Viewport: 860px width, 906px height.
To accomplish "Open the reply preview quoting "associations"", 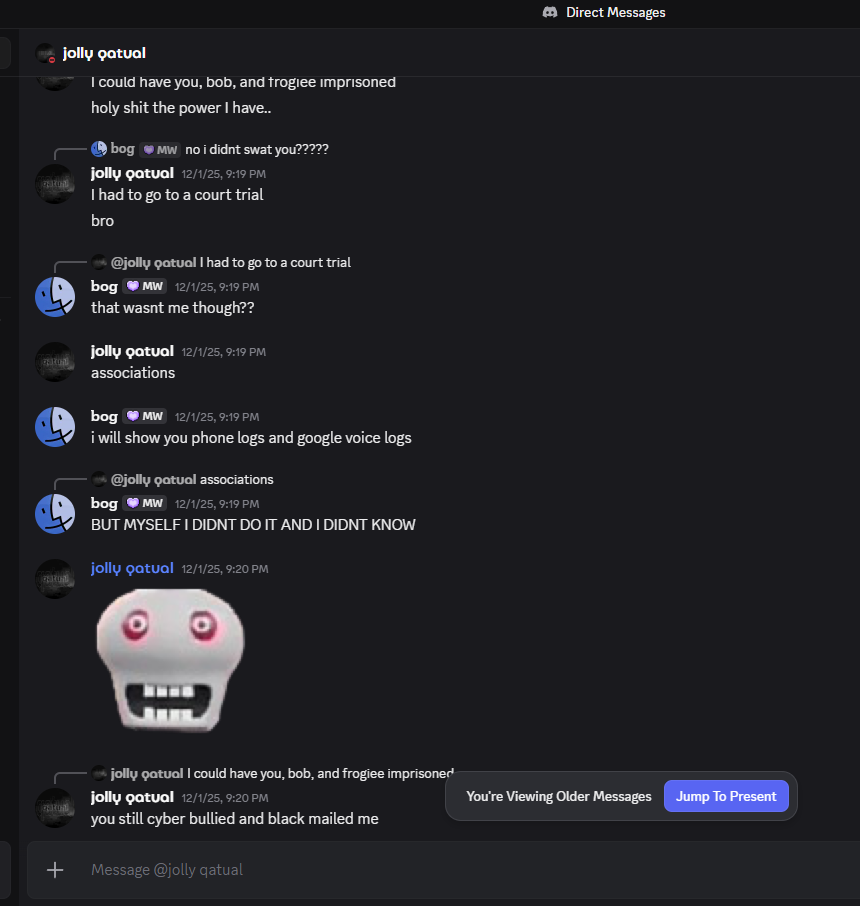I will (236, 479).
